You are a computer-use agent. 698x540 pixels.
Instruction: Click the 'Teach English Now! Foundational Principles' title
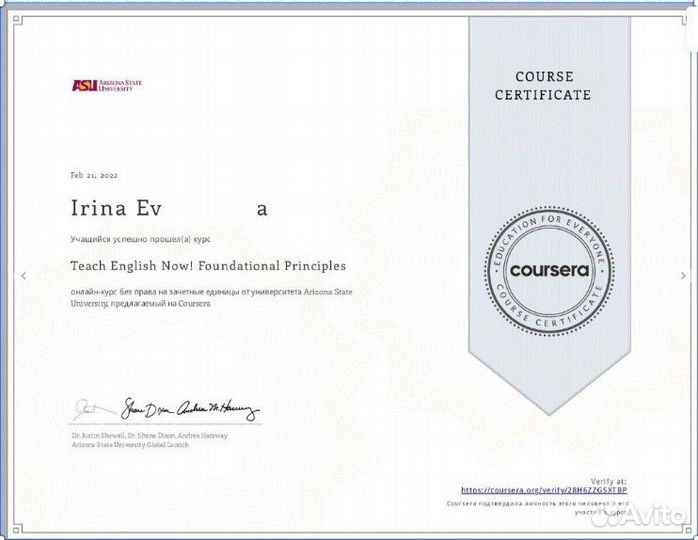(208, 266)
